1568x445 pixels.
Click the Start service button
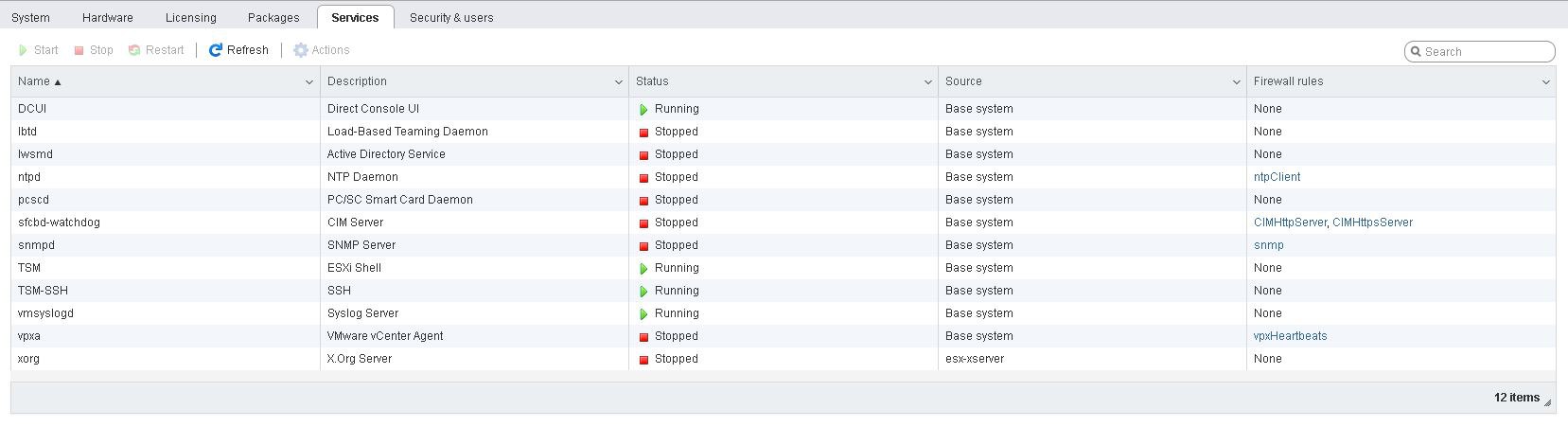click(38, 50)
